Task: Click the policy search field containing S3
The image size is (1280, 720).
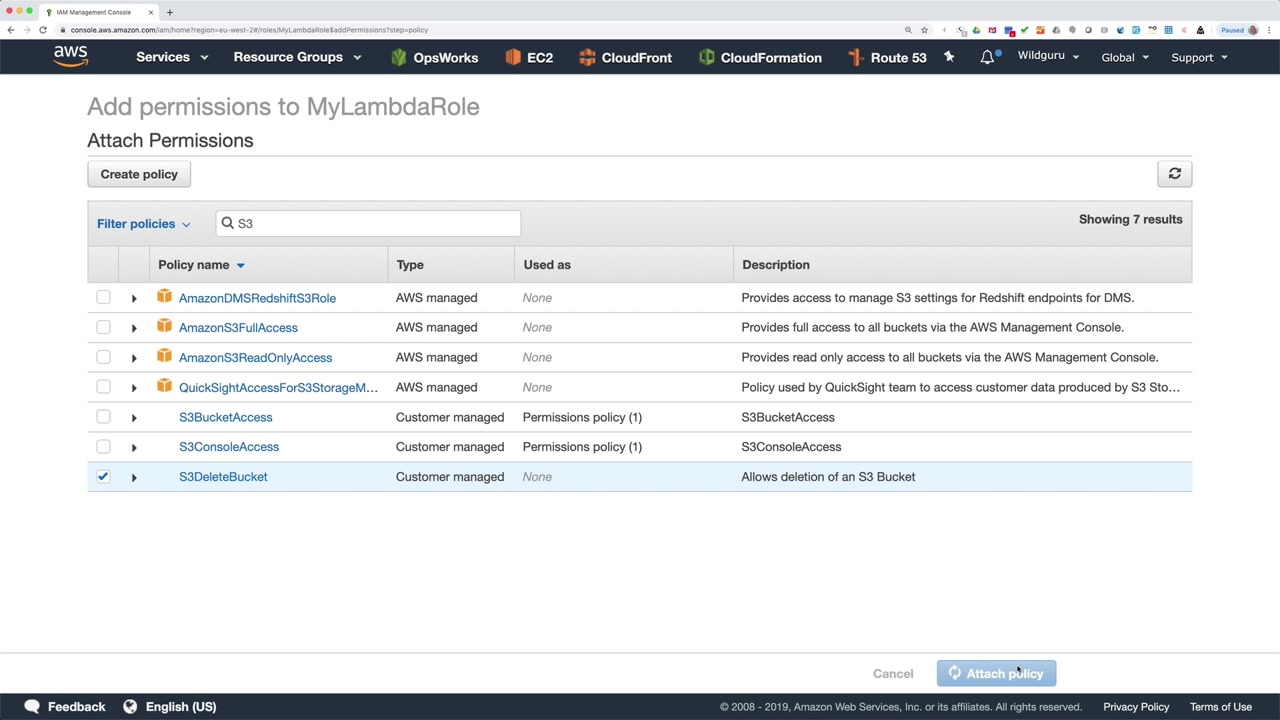Action: click(x=368, y=223)
